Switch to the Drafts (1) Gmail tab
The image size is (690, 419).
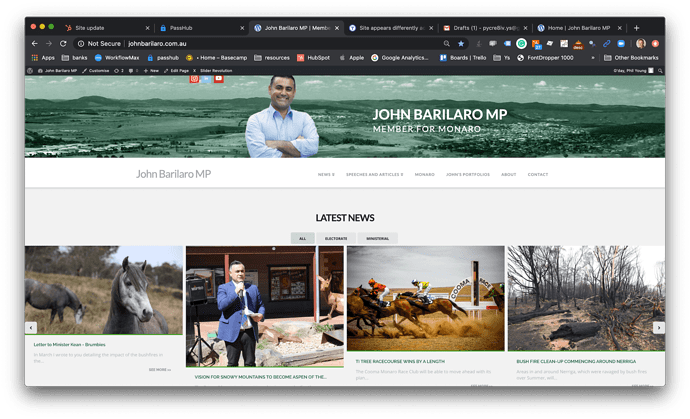tap(484, 28)
